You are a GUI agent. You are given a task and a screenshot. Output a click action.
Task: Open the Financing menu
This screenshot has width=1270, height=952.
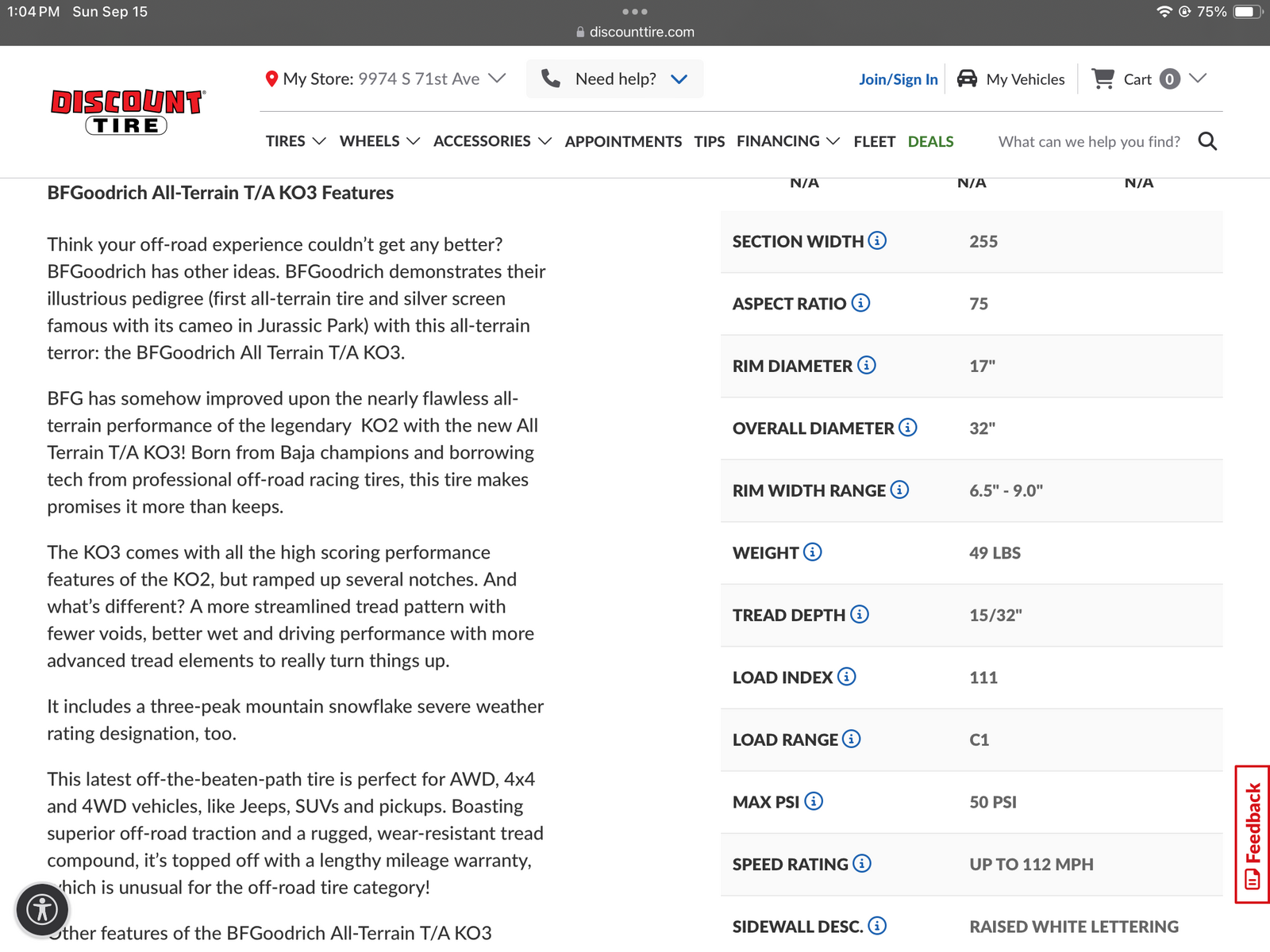click(x=787, y=141)
